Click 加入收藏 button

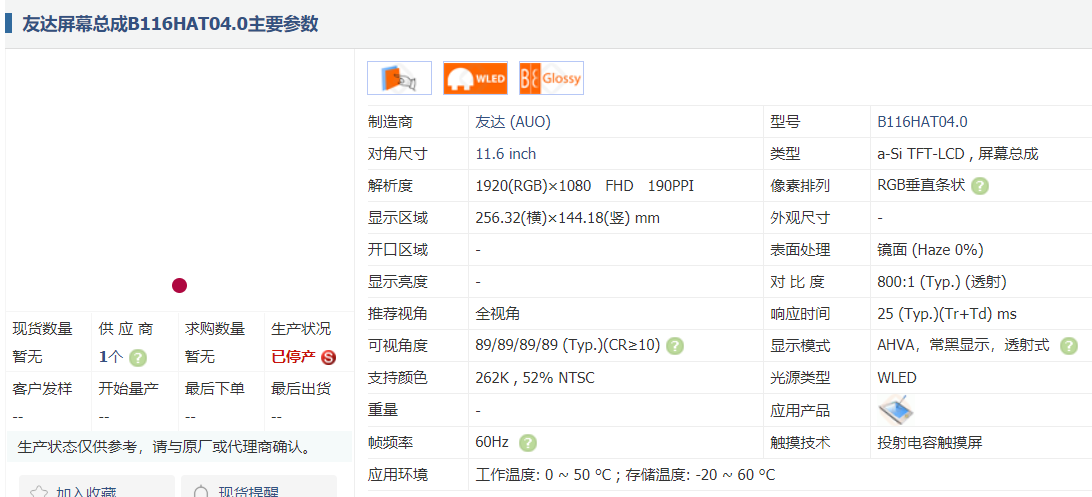pos(97,487)
